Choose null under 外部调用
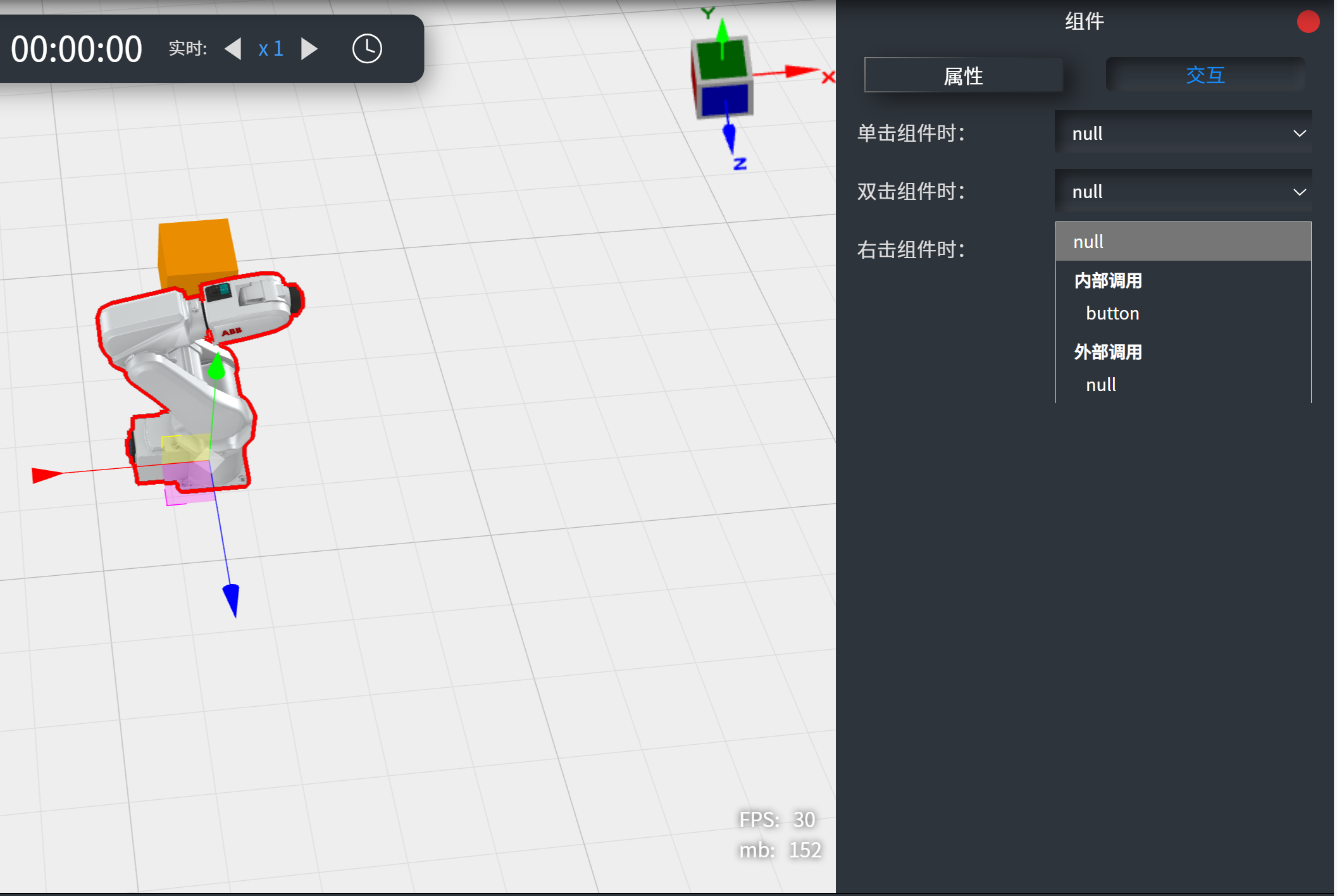The image size is (1337, 896). click(x=1101, y=385)
